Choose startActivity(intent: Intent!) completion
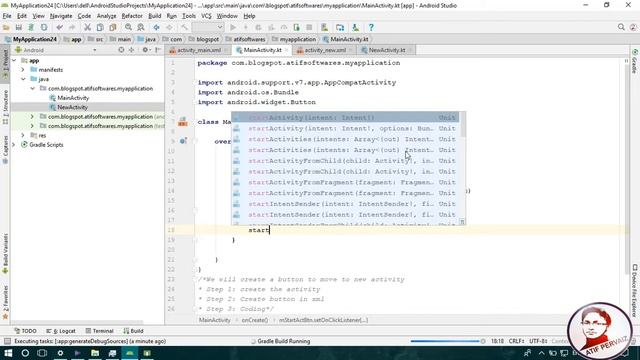This screenshot has height=360, width=640. click(345, 118)
